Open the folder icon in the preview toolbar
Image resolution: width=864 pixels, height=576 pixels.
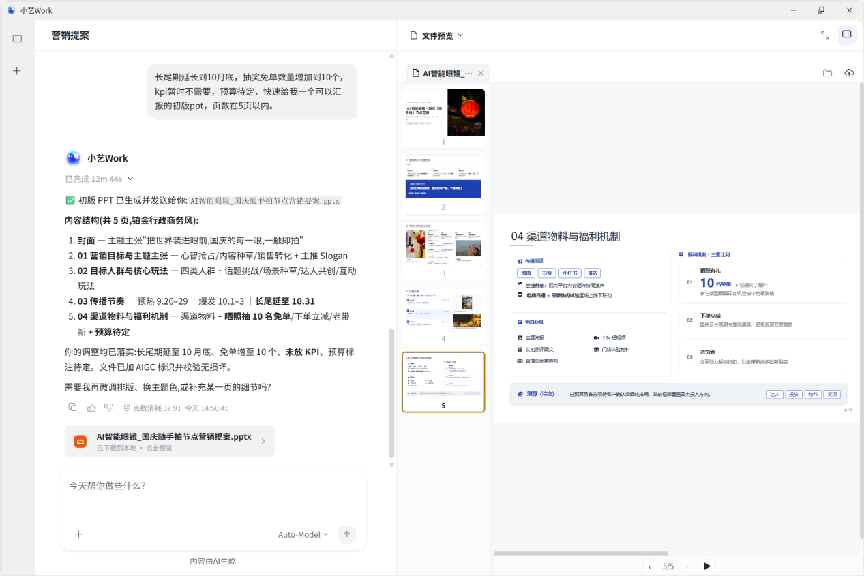pyautogui.click(x=827, y=73)
